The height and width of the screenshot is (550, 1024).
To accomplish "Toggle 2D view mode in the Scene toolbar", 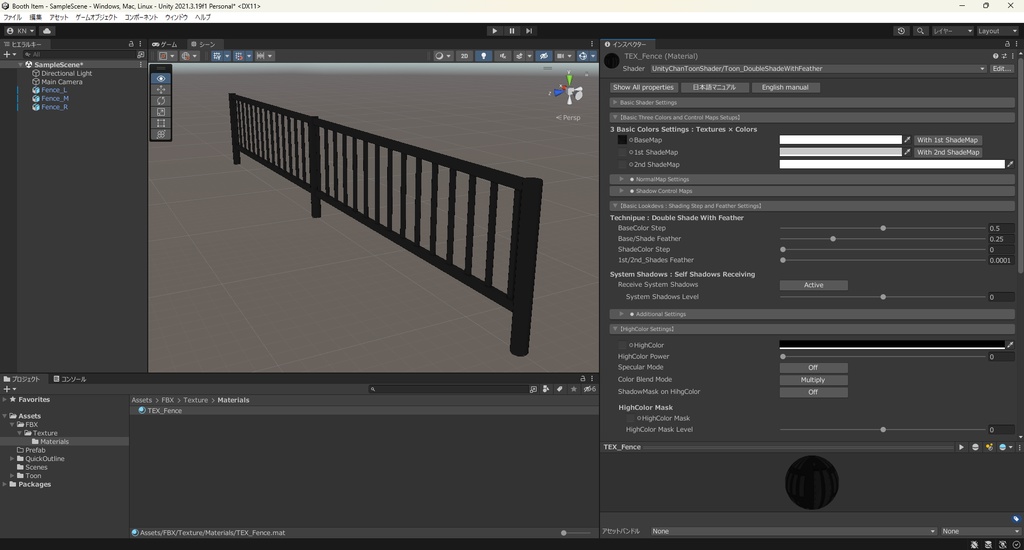I will point(464,56).
